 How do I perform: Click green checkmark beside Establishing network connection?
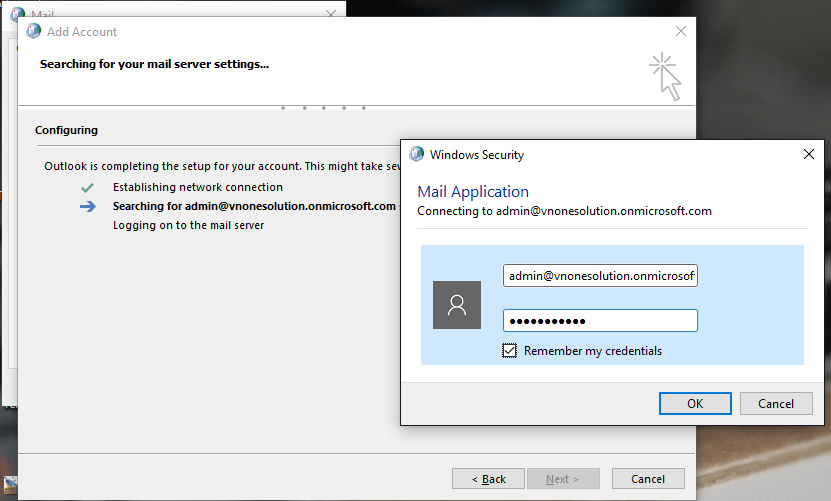88,187
